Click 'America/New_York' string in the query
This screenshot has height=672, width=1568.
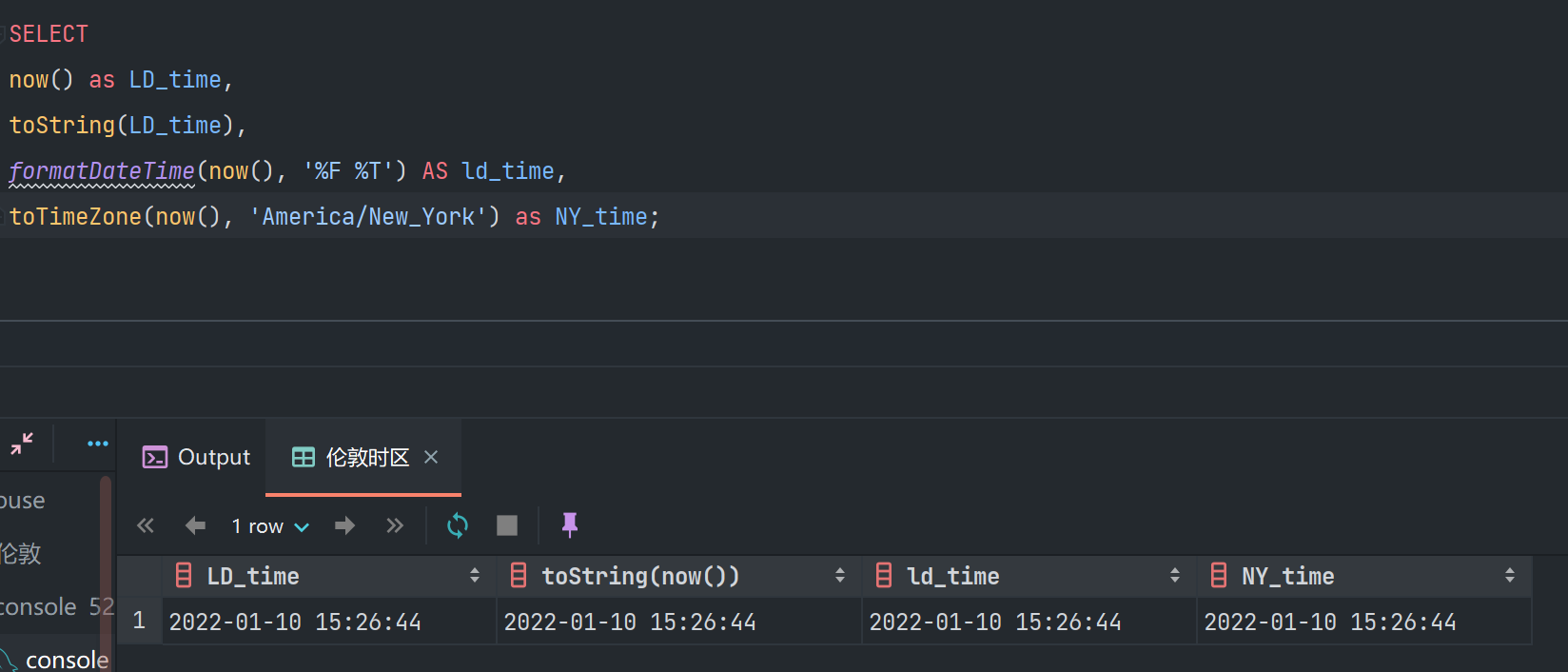tap(374, 217)
